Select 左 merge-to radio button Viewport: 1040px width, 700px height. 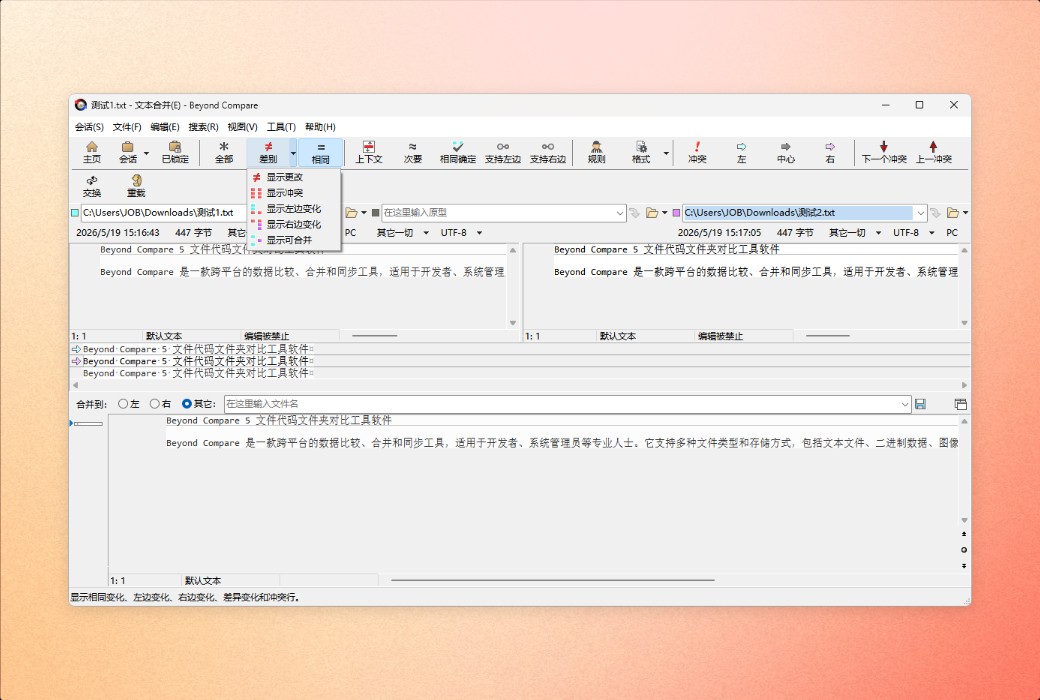(x=123, y=403)
